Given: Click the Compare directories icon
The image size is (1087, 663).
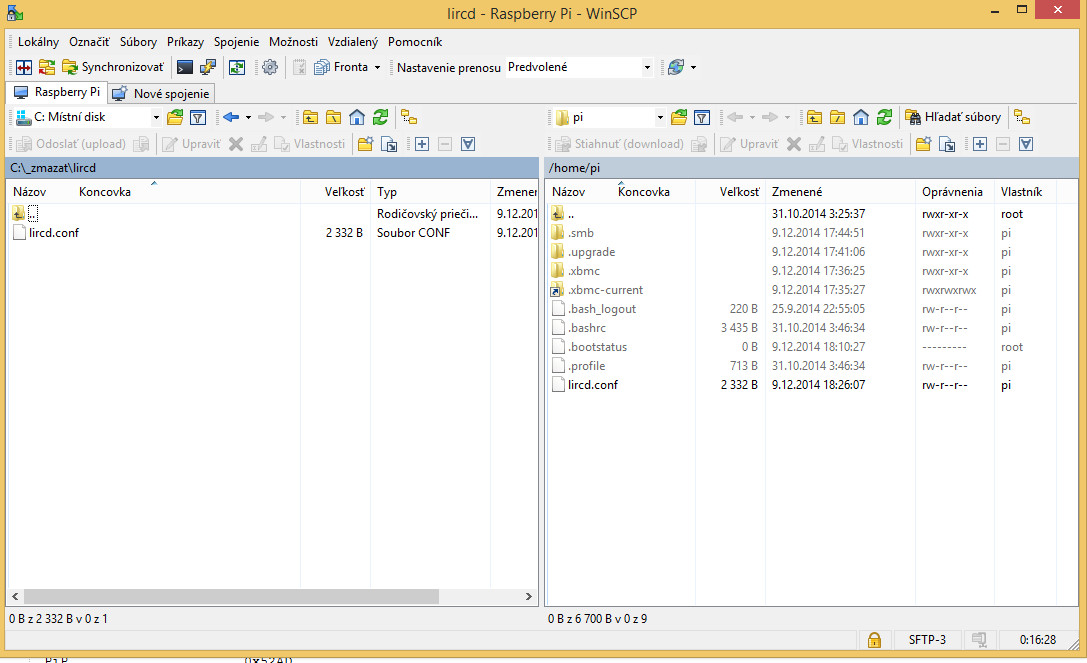Looking at the screenshot, I should coord(24,67).
